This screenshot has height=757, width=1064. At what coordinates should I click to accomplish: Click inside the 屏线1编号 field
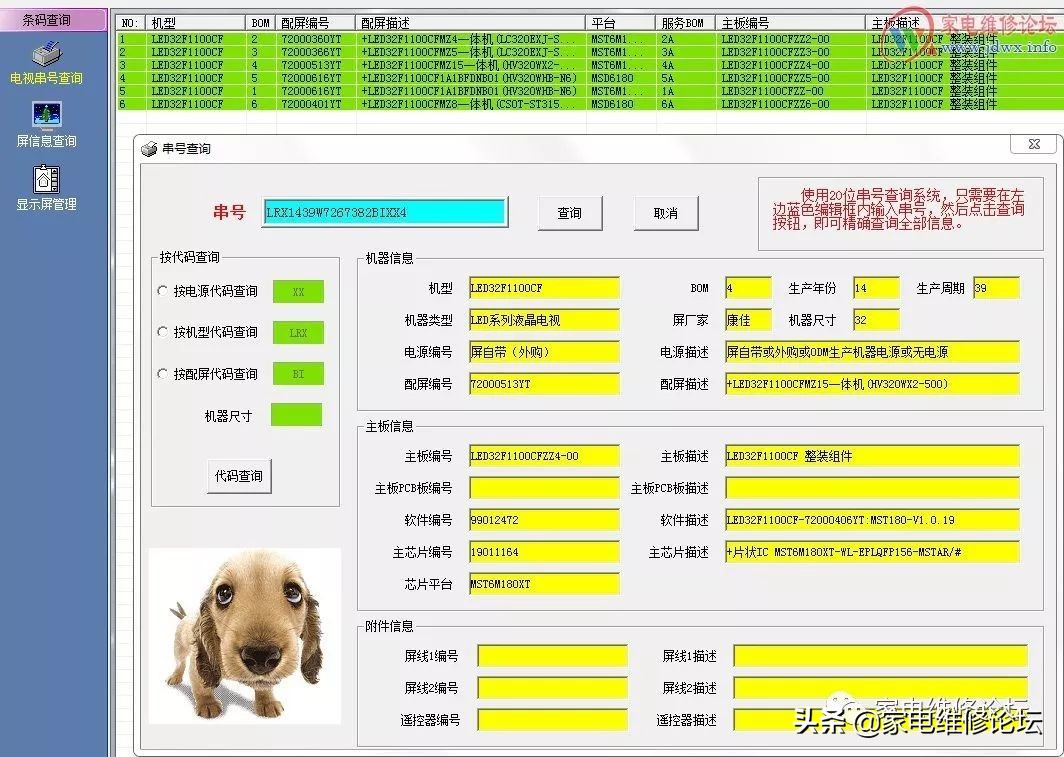click(x=553, y=655)
